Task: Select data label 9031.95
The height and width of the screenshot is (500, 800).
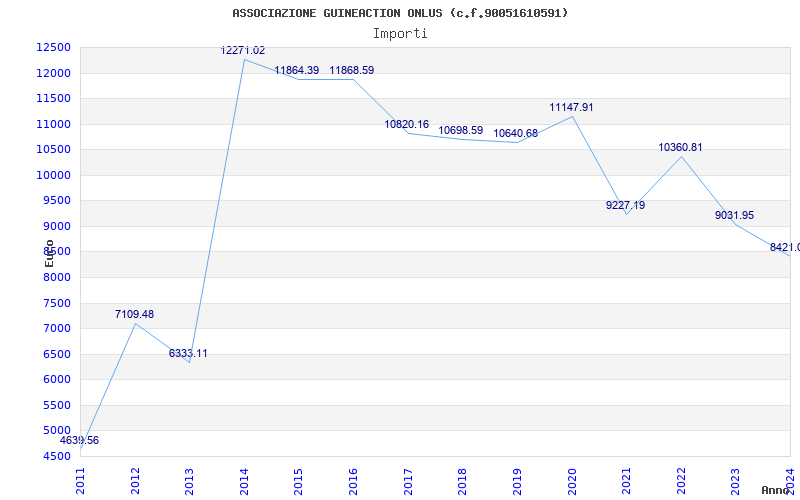Action: click(x=735, y=216)
